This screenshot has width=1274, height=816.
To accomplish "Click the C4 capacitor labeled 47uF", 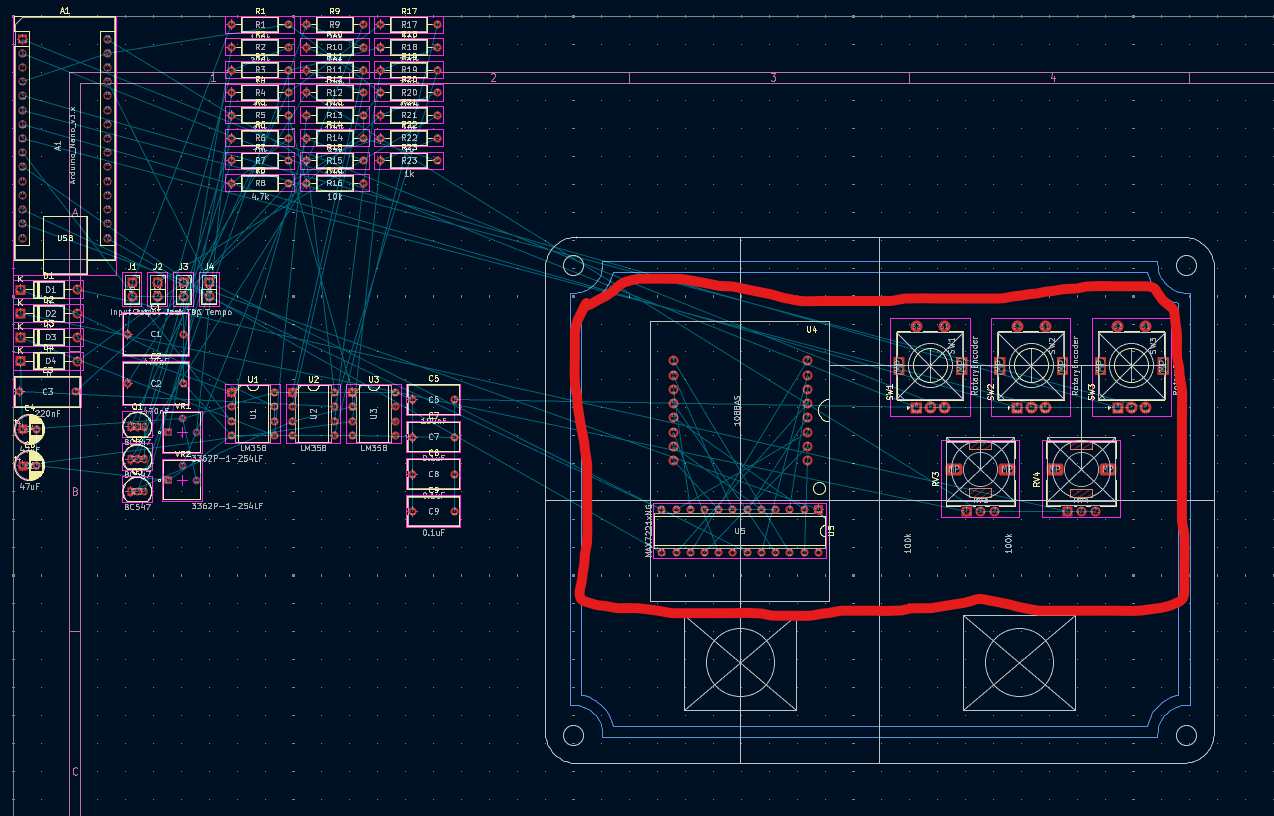I will (x=30, y=465).
